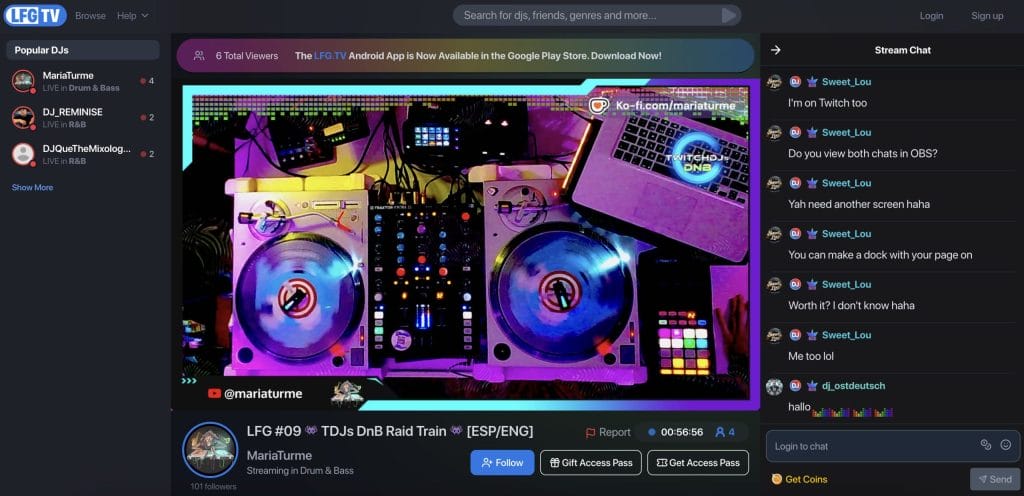Open the Help dropdown menu
1024x496 pixels.
tap(132, 16)
